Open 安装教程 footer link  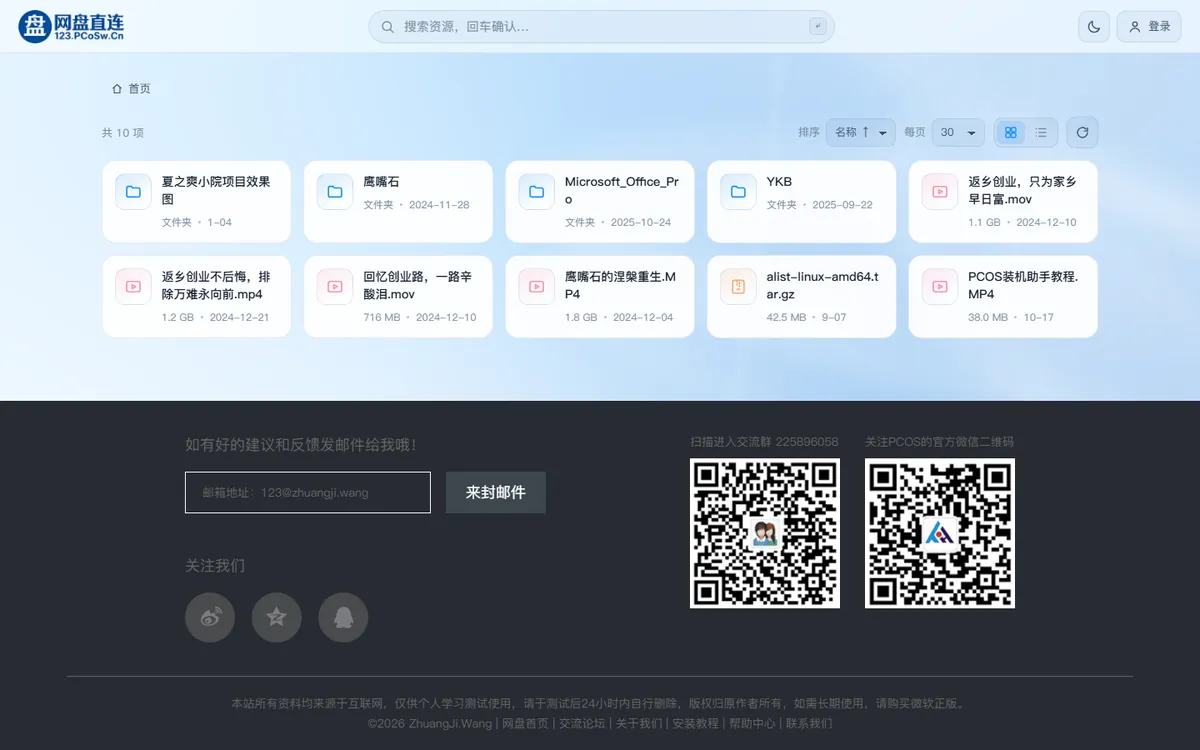[x=695, y=723]
